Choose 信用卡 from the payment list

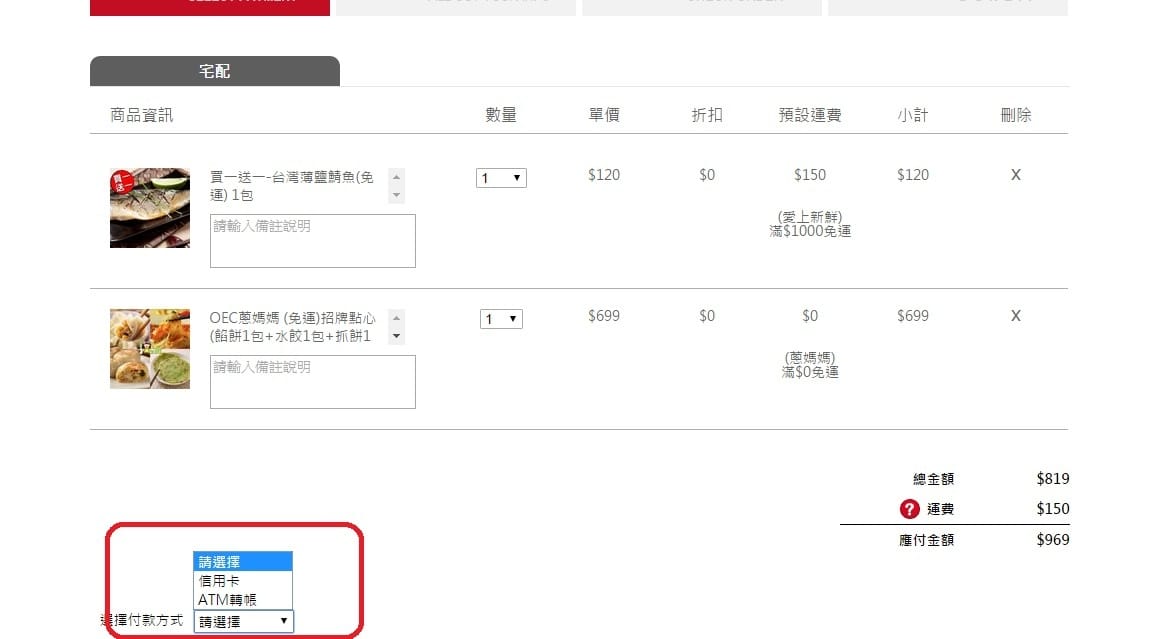coord(243,580)
